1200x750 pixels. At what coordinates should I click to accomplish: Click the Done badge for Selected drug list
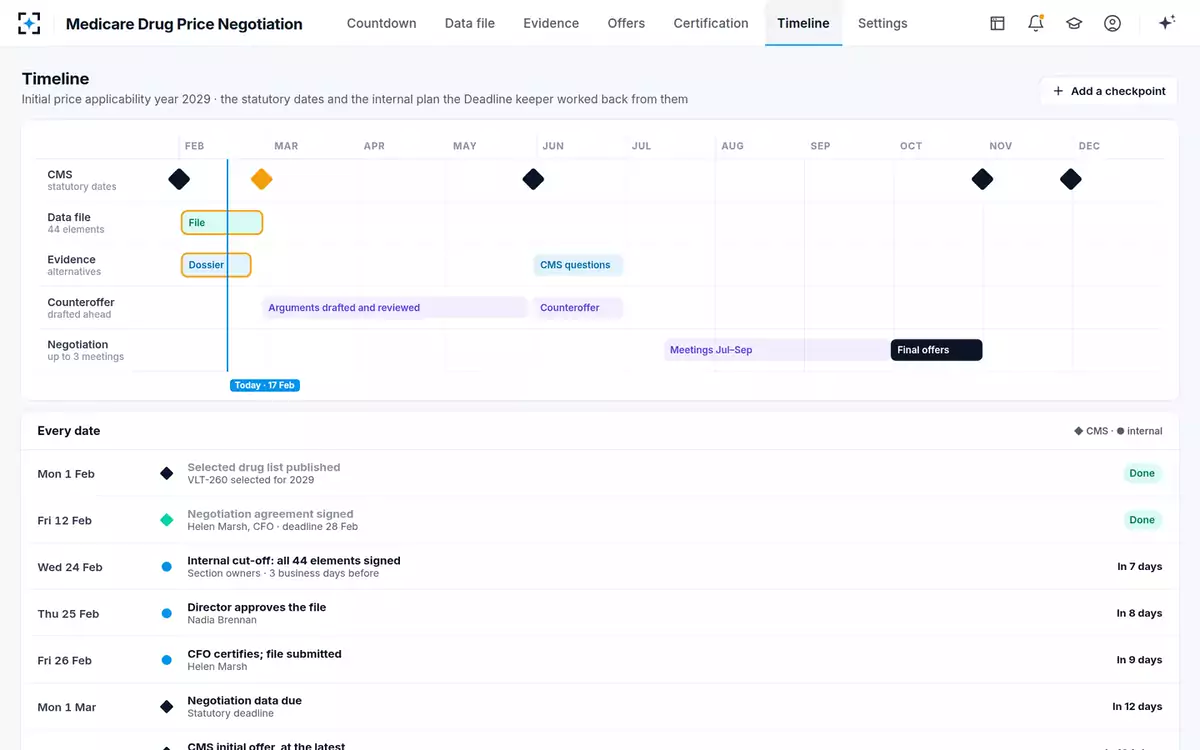coord(1142,473)
